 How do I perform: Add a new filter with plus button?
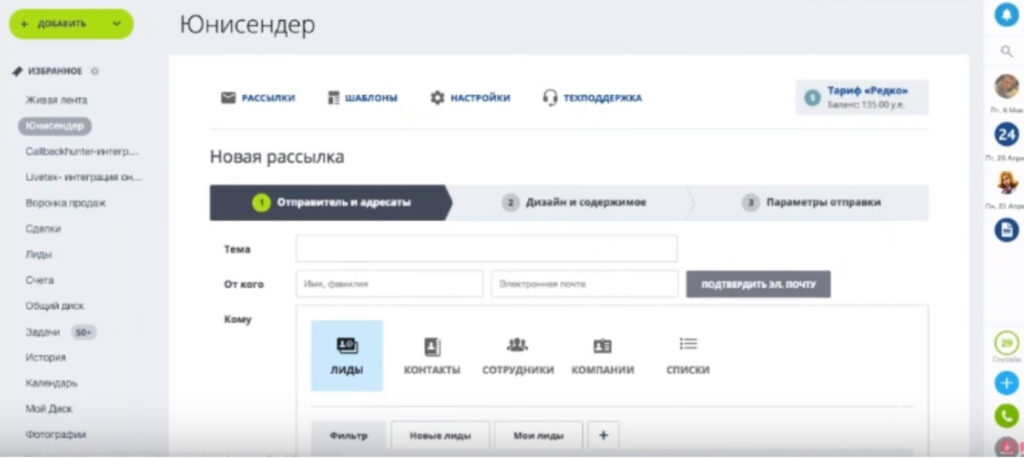tap(603, 435)
